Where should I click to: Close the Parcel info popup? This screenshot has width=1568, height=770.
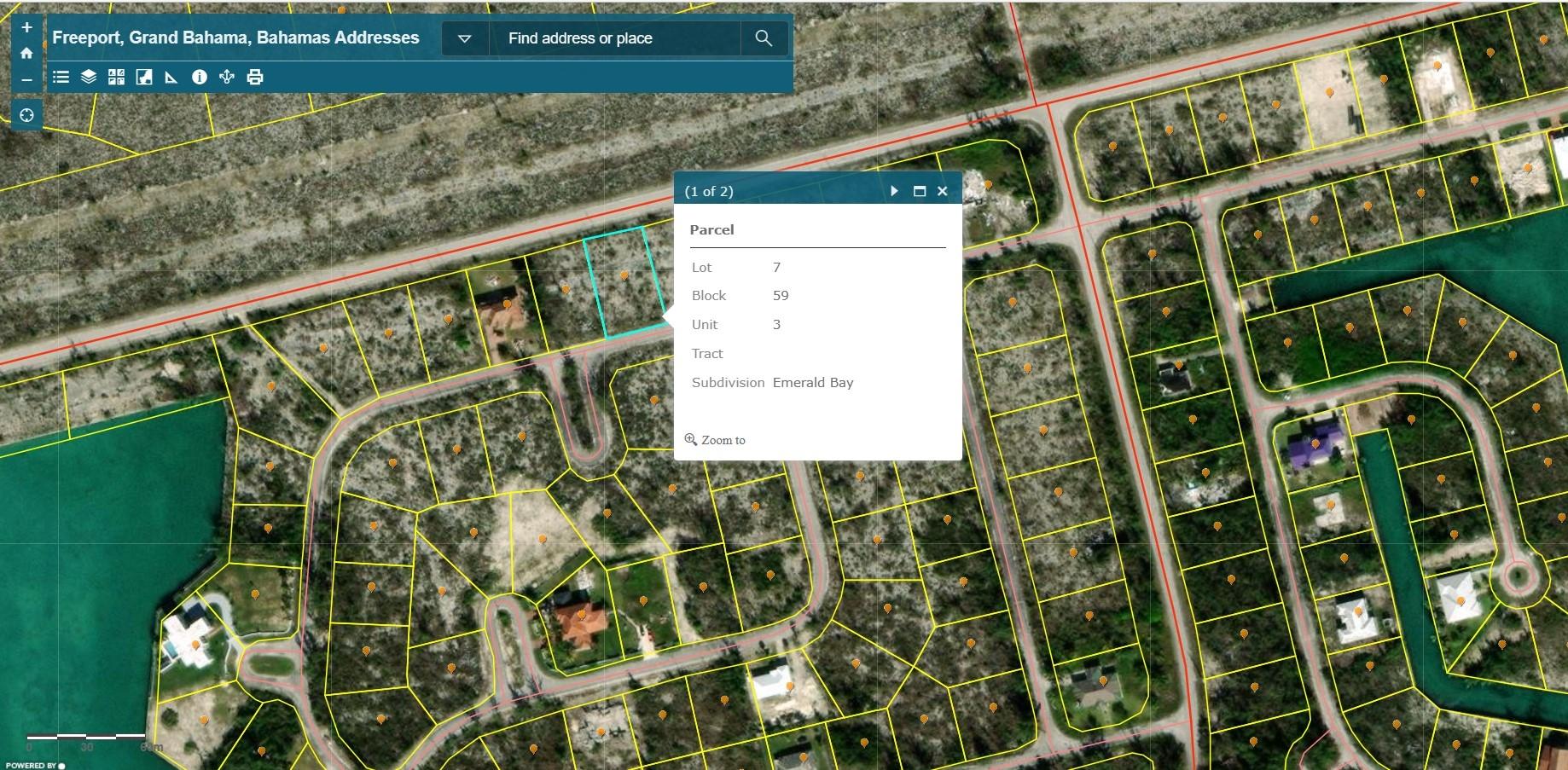943,191
